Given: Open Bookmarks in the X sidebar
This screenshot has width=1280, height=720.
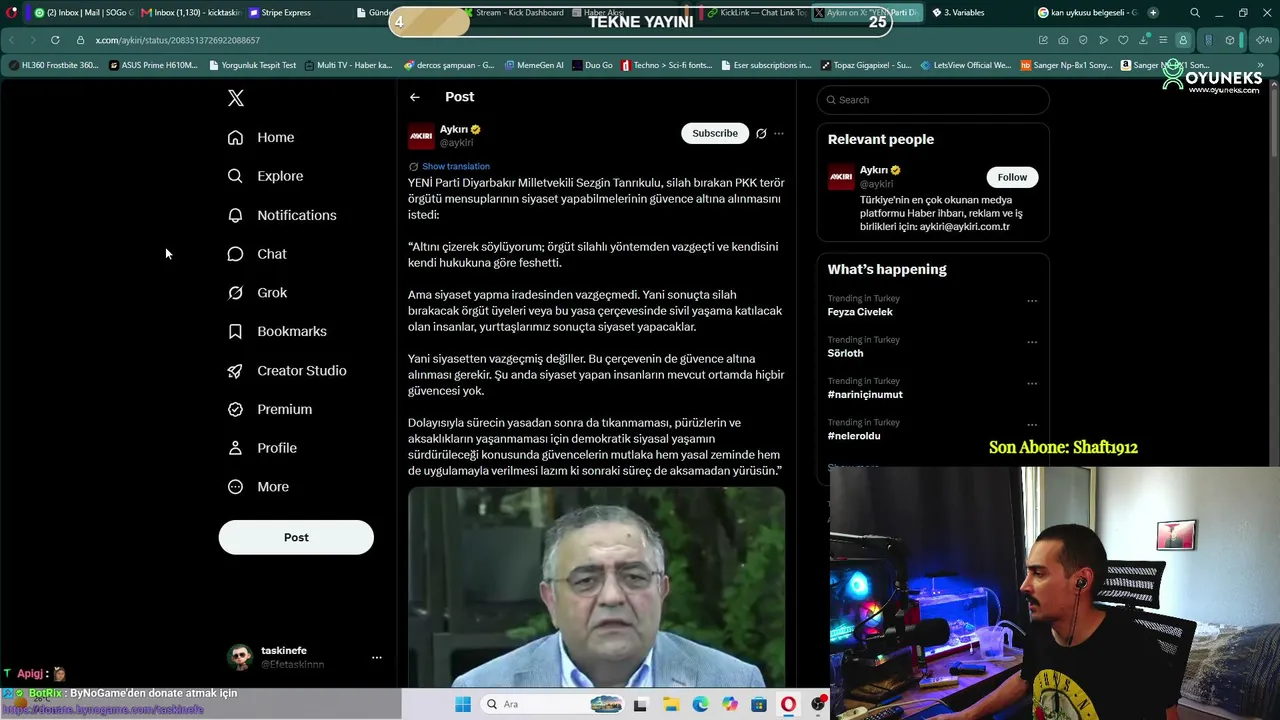Looking at the screenshot, I should (277, 331).
